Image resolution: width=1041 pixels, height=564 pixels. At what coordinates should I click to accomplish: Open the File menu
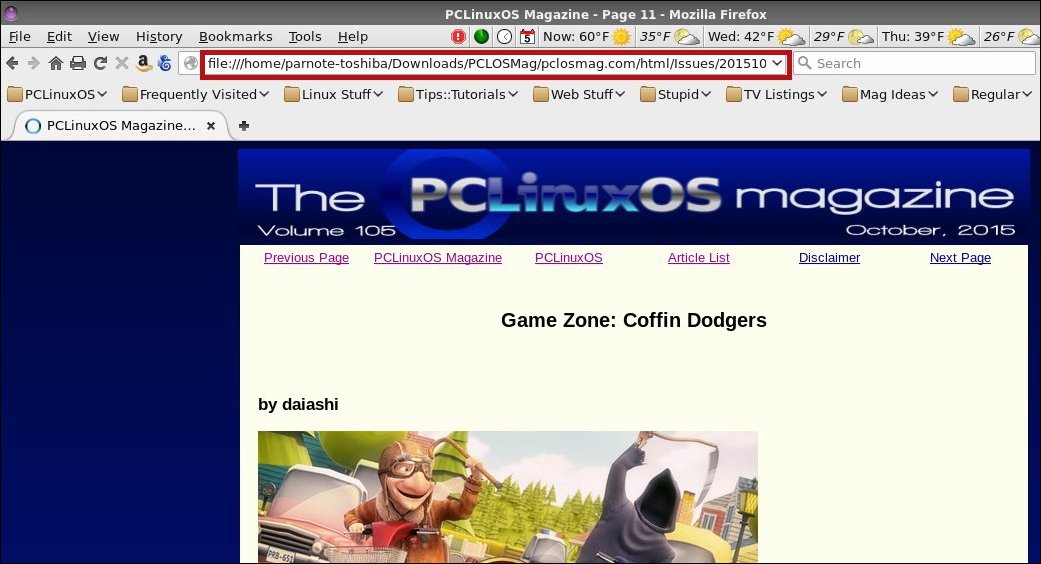pos(19,36)
